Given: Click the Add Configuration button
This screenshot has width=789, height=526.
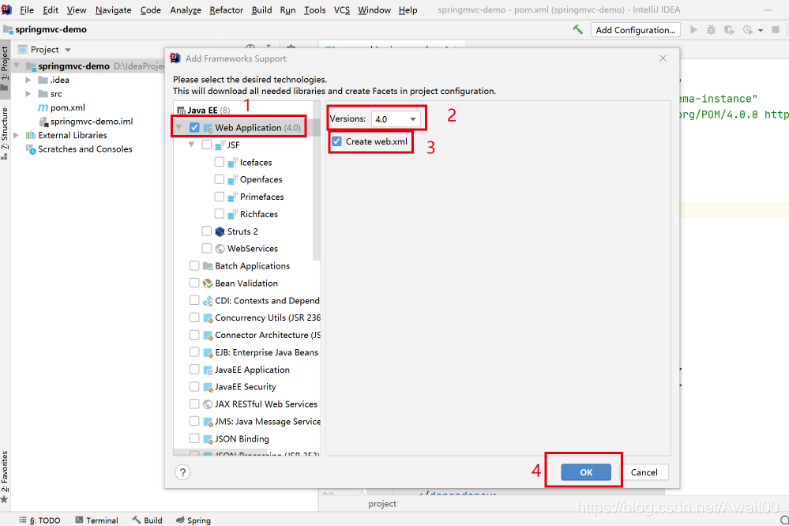Looking at the screenshot, I should coord(635,30).
